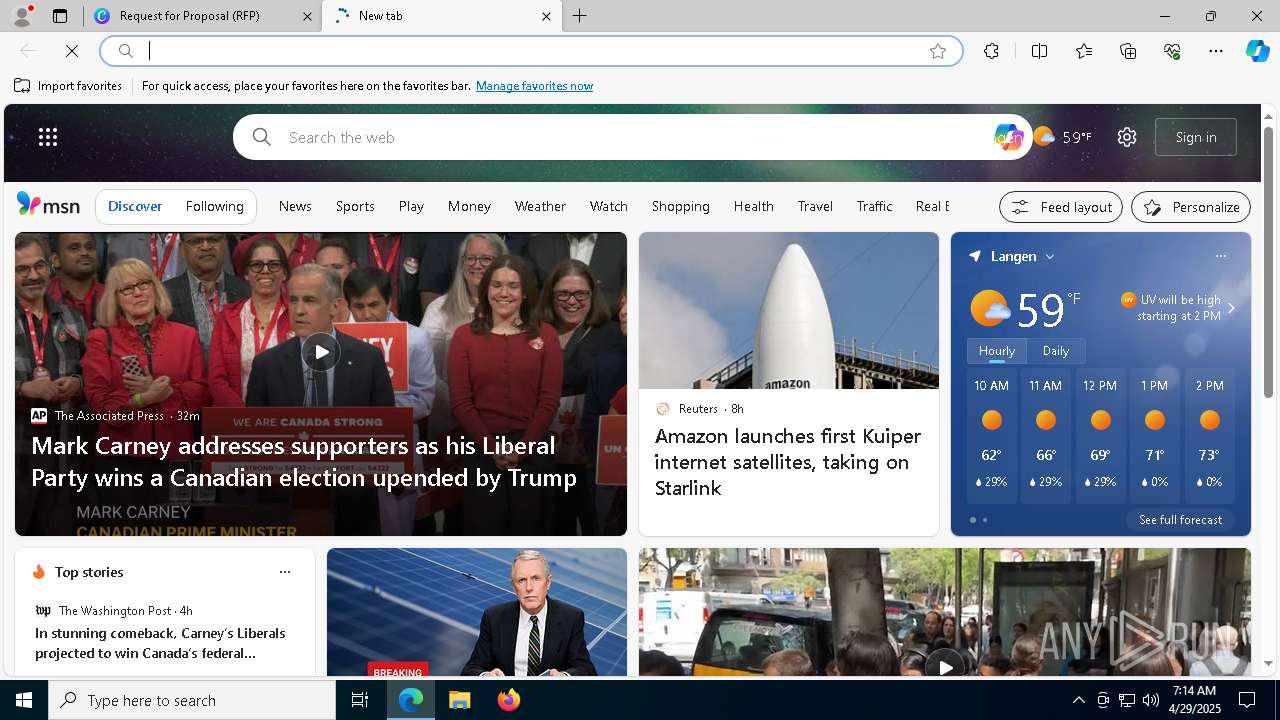
Task: Select the Following feed
Action: click(x=215, y=206)
